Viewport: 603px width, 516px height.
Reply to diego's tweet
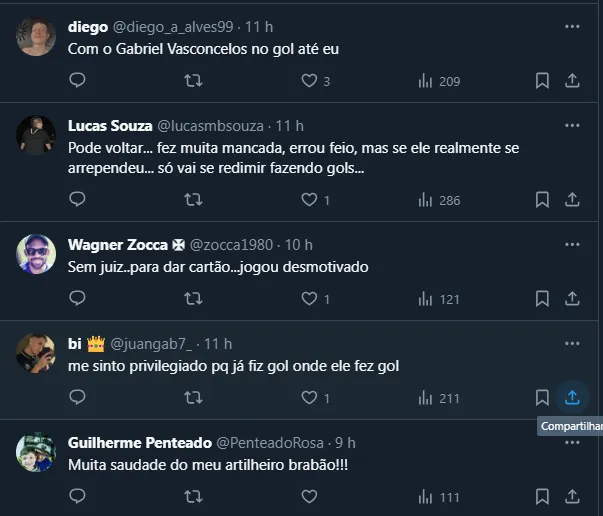(77, 81)
